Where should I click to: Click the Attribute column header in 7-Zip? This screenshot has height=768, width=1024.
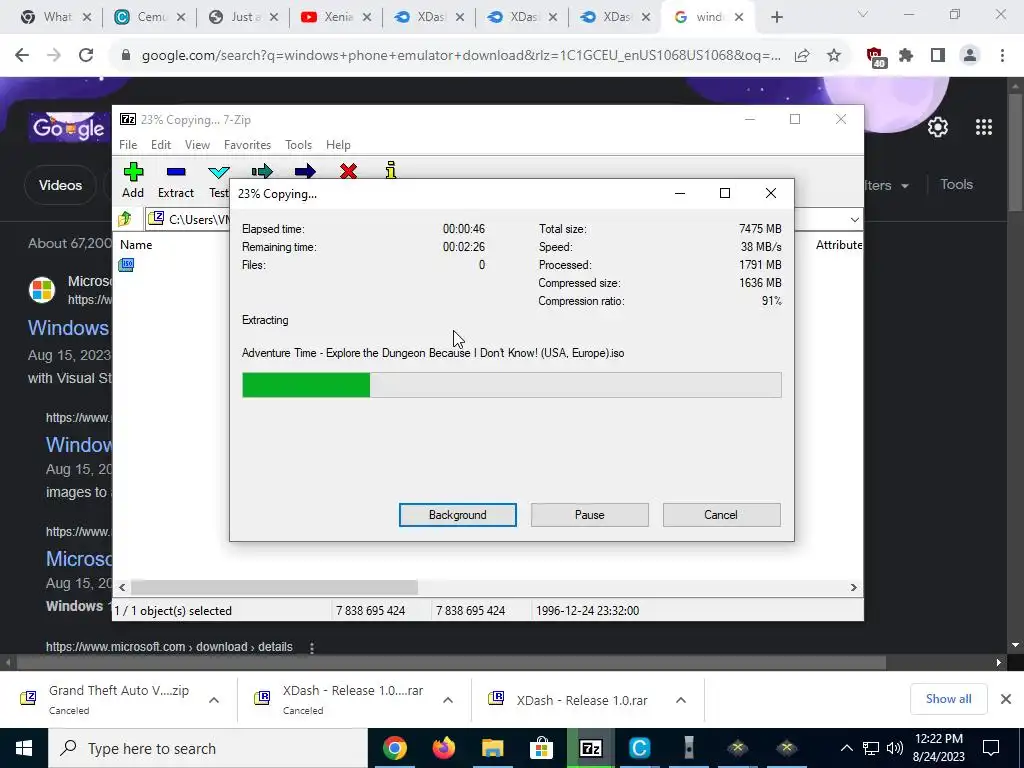tap(839, 245)
